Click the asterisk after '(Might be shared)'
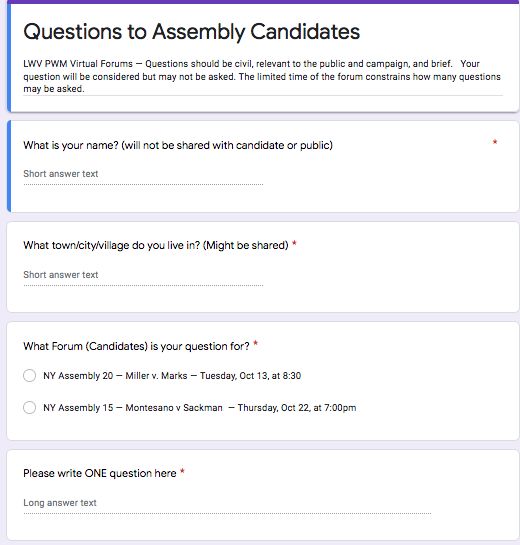The height and width of the screenshot is (545, 520). (294, 243)
